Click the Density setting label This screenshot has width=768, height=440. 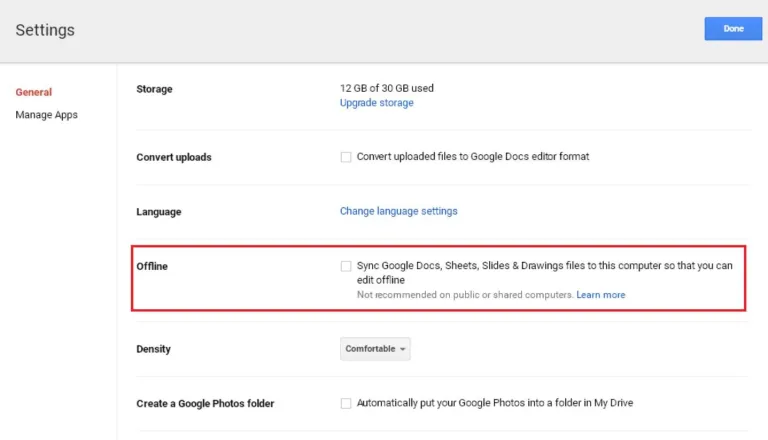(153, 349)
